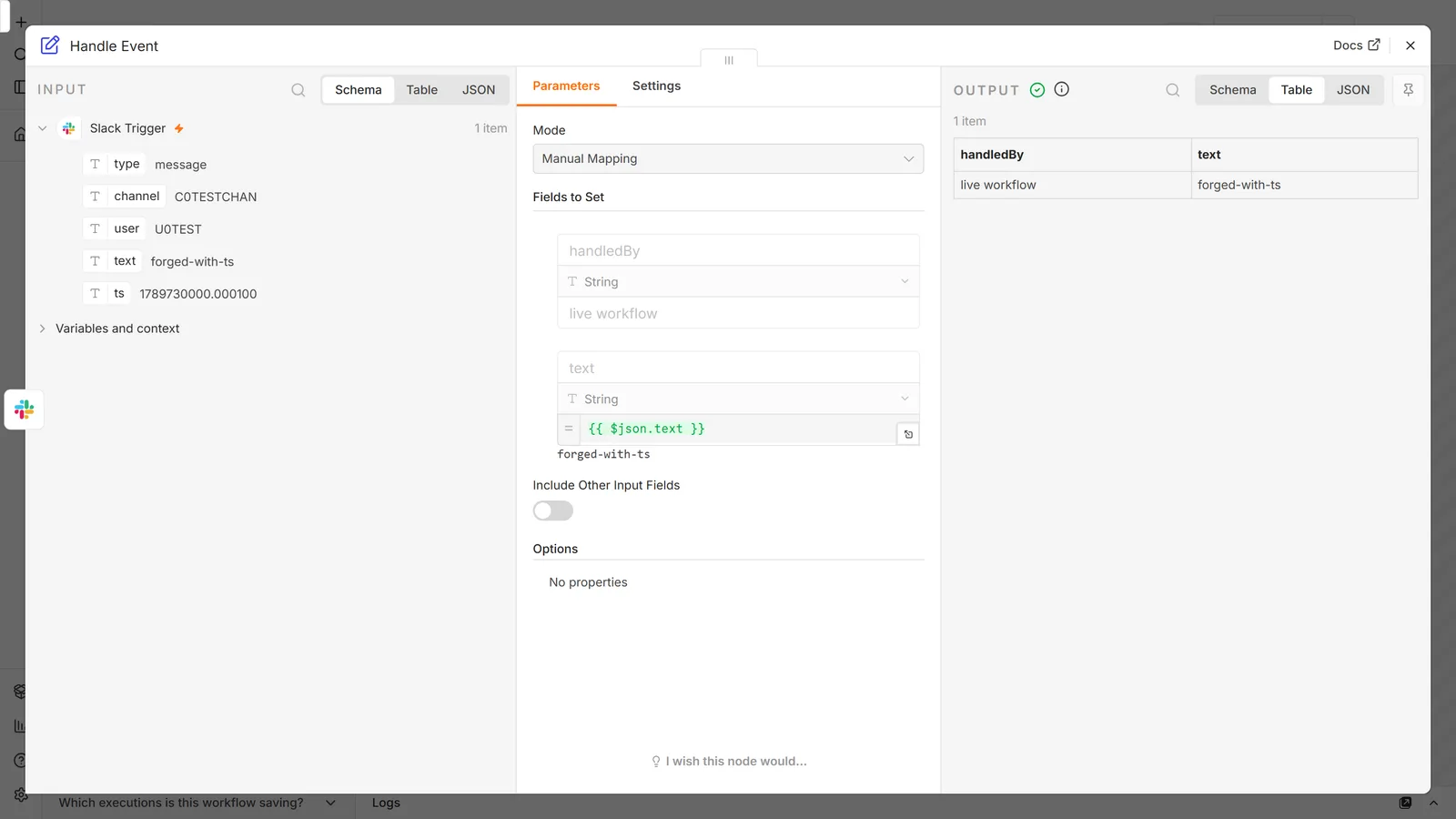Click the {{ $json.text }} expression field
The height and width of the screenshot is (819, 1456).
tap(737, 429)
